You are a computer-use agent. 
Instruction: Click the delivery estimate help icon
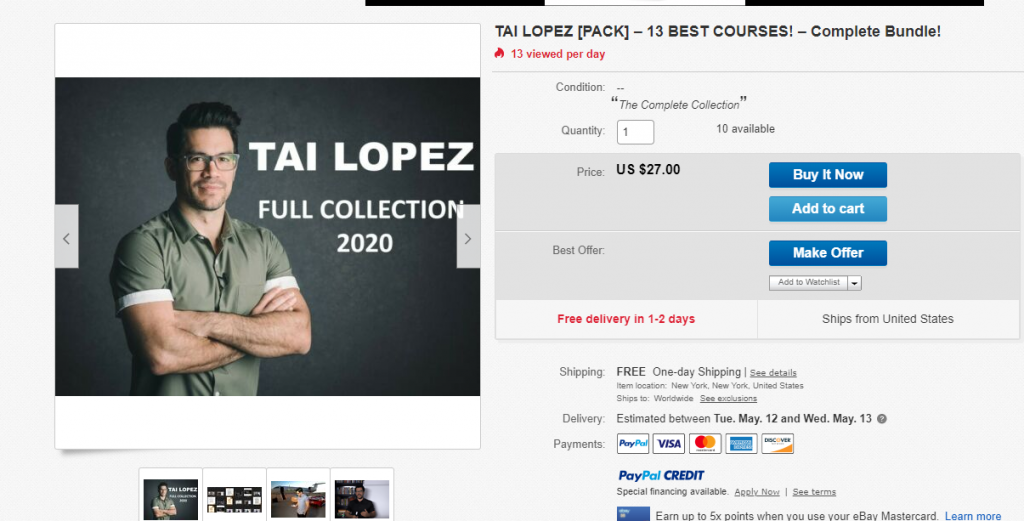pyautogui.click(x=882, y=419)
